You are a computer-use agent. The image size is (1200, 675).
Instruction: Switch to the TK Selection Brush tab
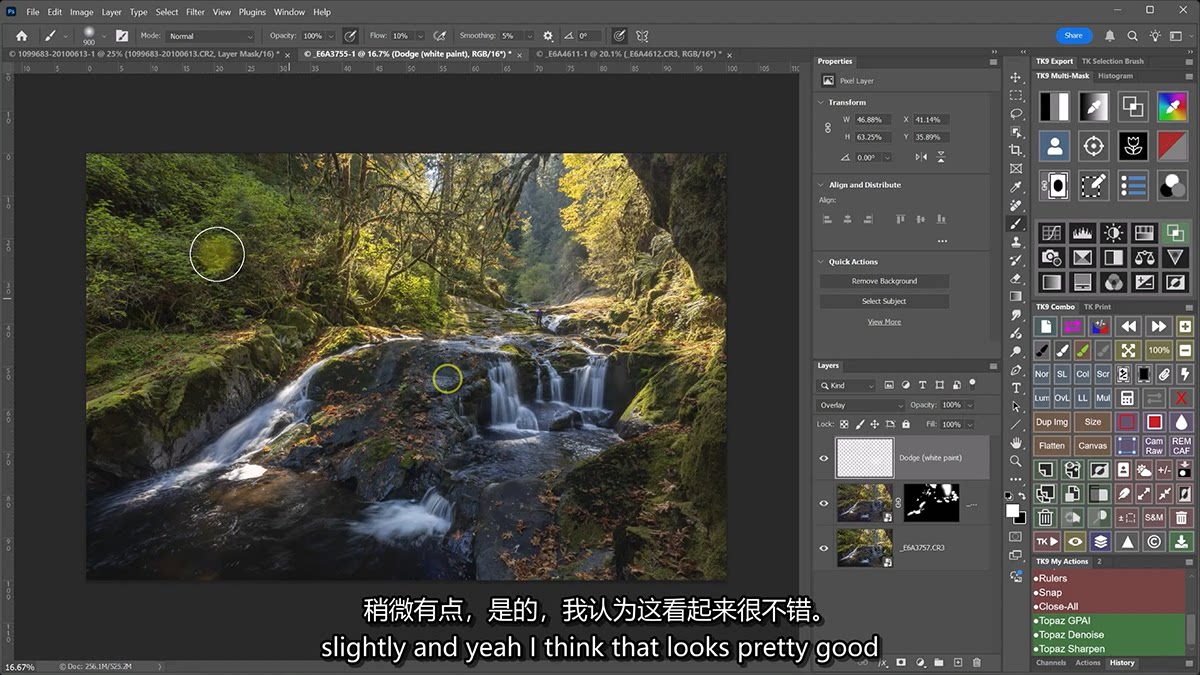click(x=1112, y=61)
